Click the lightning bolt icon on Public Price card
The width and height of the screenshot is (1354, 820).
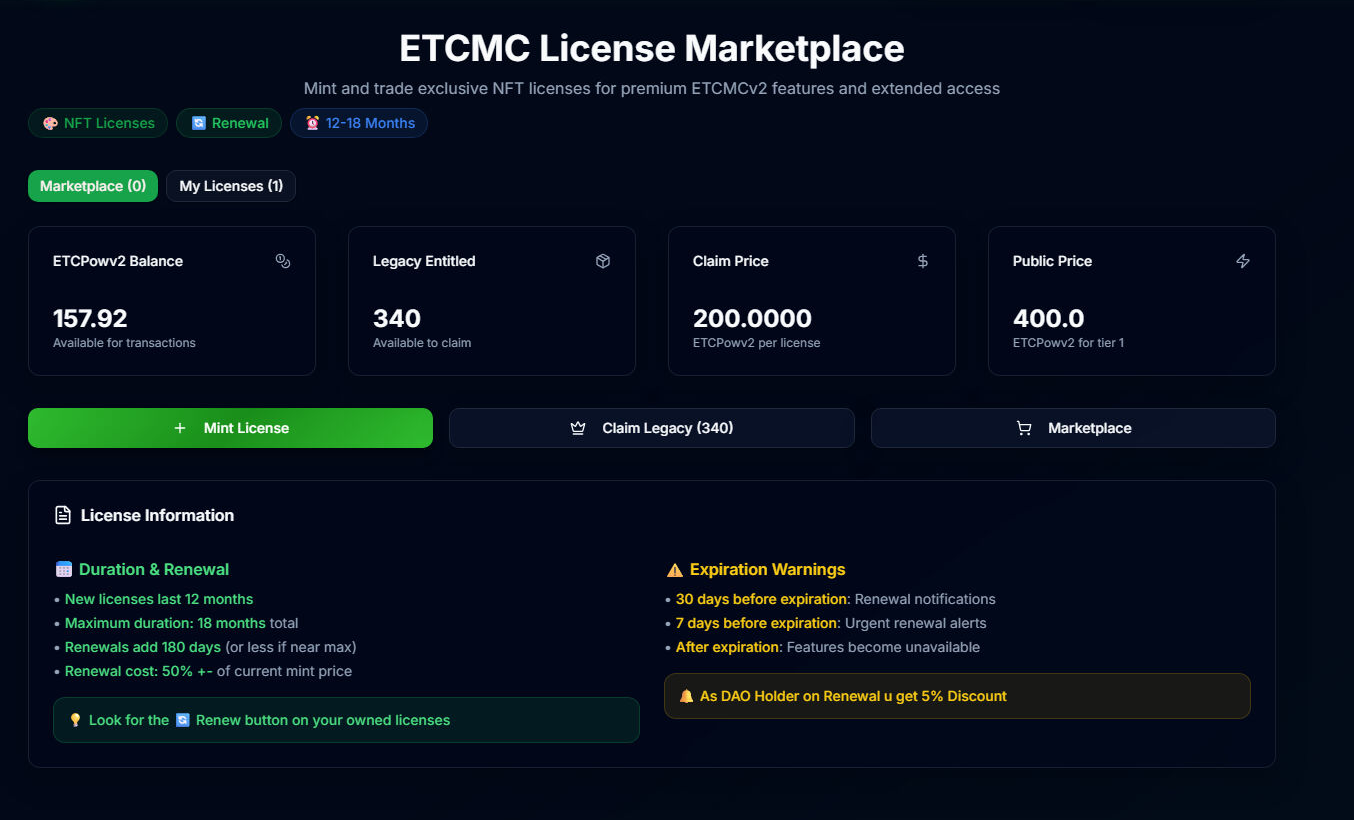[1243, 261]
